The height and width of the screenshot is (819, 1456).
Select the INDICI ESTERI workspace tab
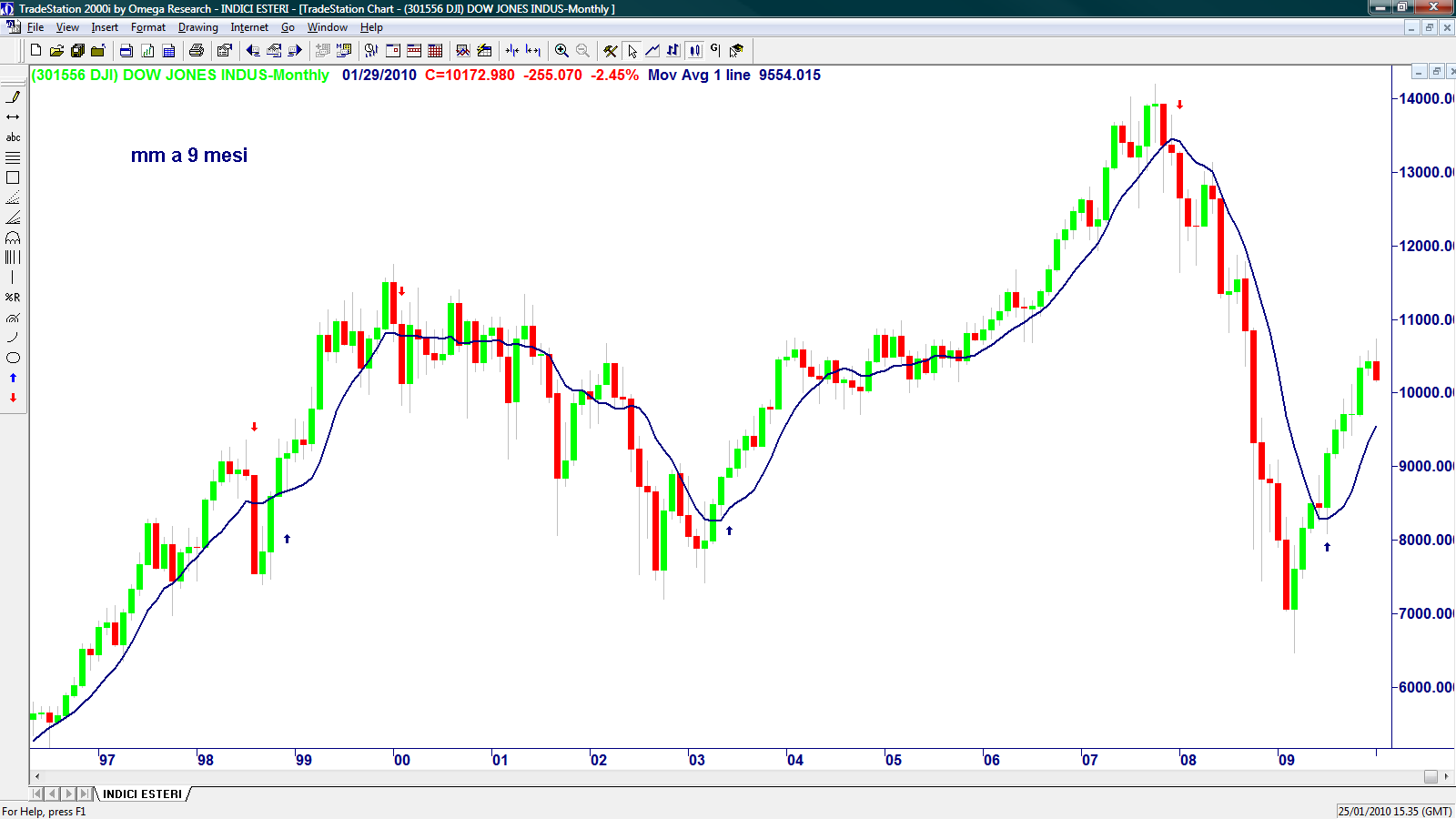(142, 794)
